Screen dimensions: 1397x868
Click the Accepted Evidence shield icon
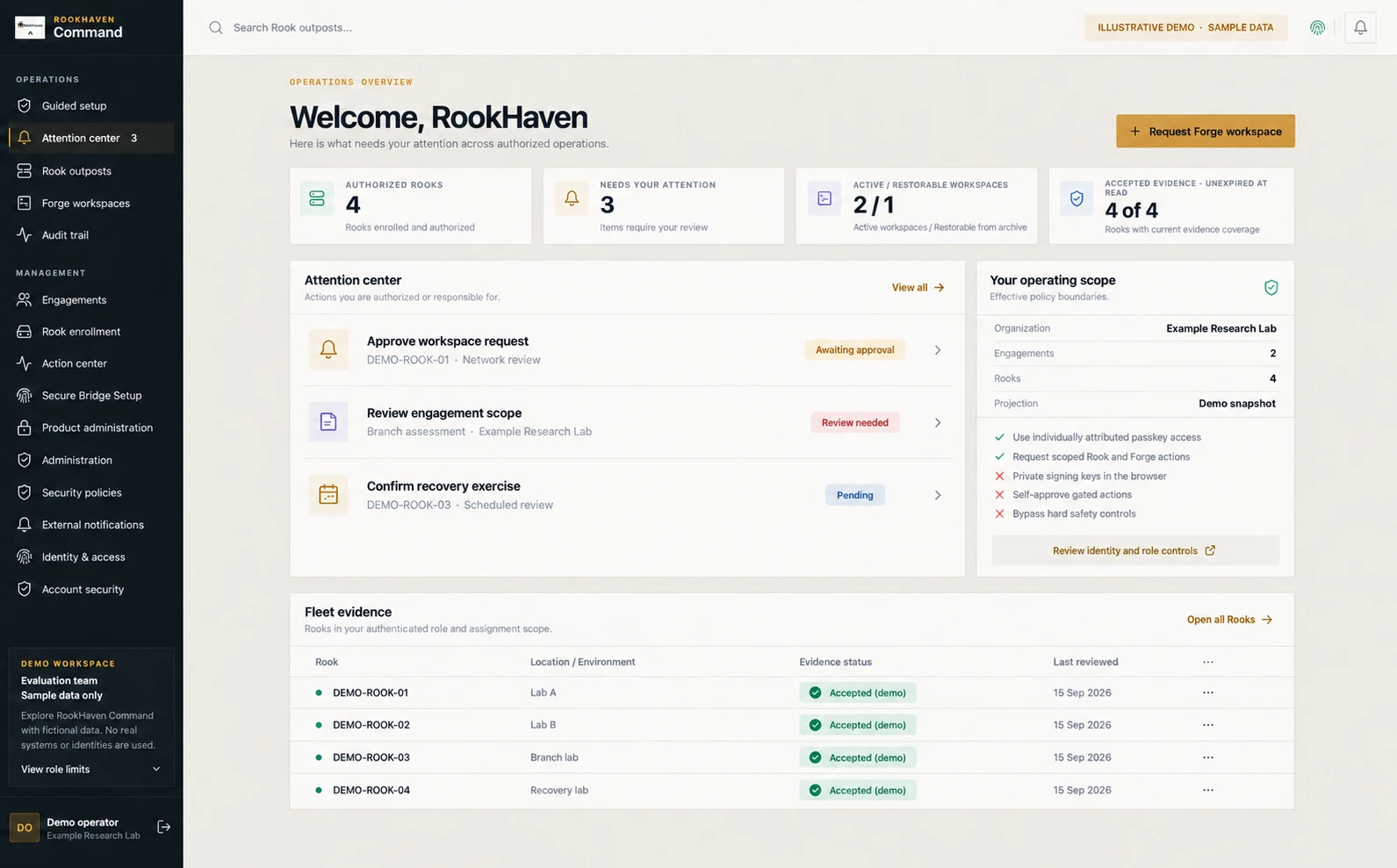click(1077, 198)
